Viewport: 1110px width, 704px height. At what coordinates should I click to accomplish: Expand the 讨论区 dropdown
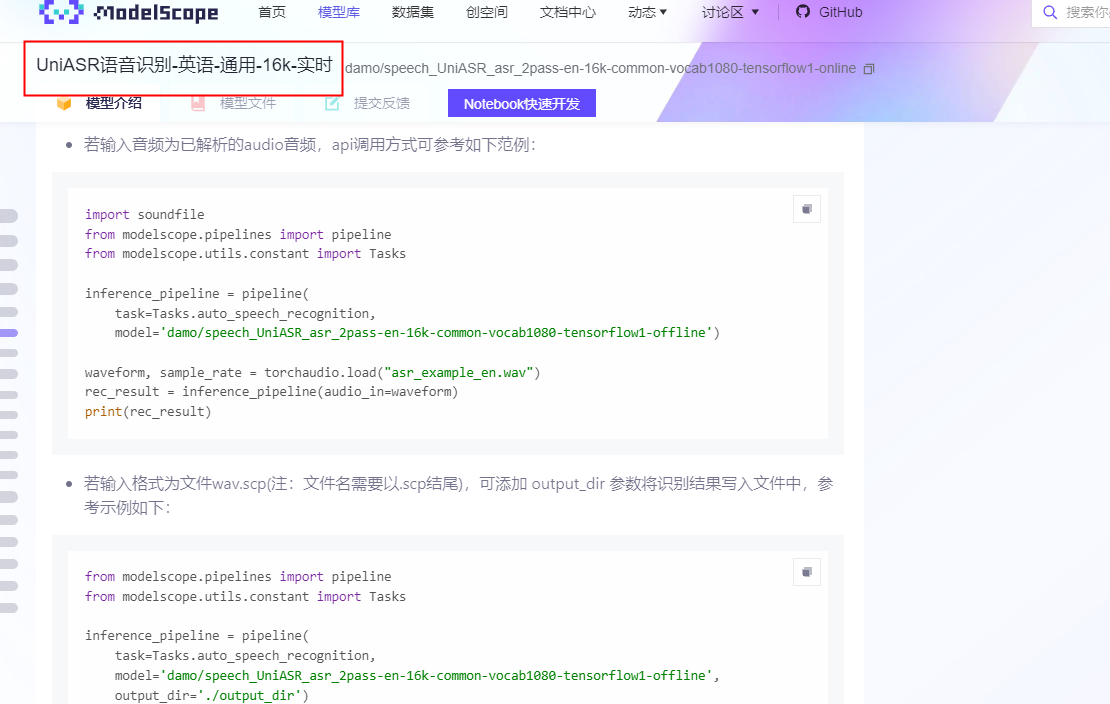tap(730, 12)
